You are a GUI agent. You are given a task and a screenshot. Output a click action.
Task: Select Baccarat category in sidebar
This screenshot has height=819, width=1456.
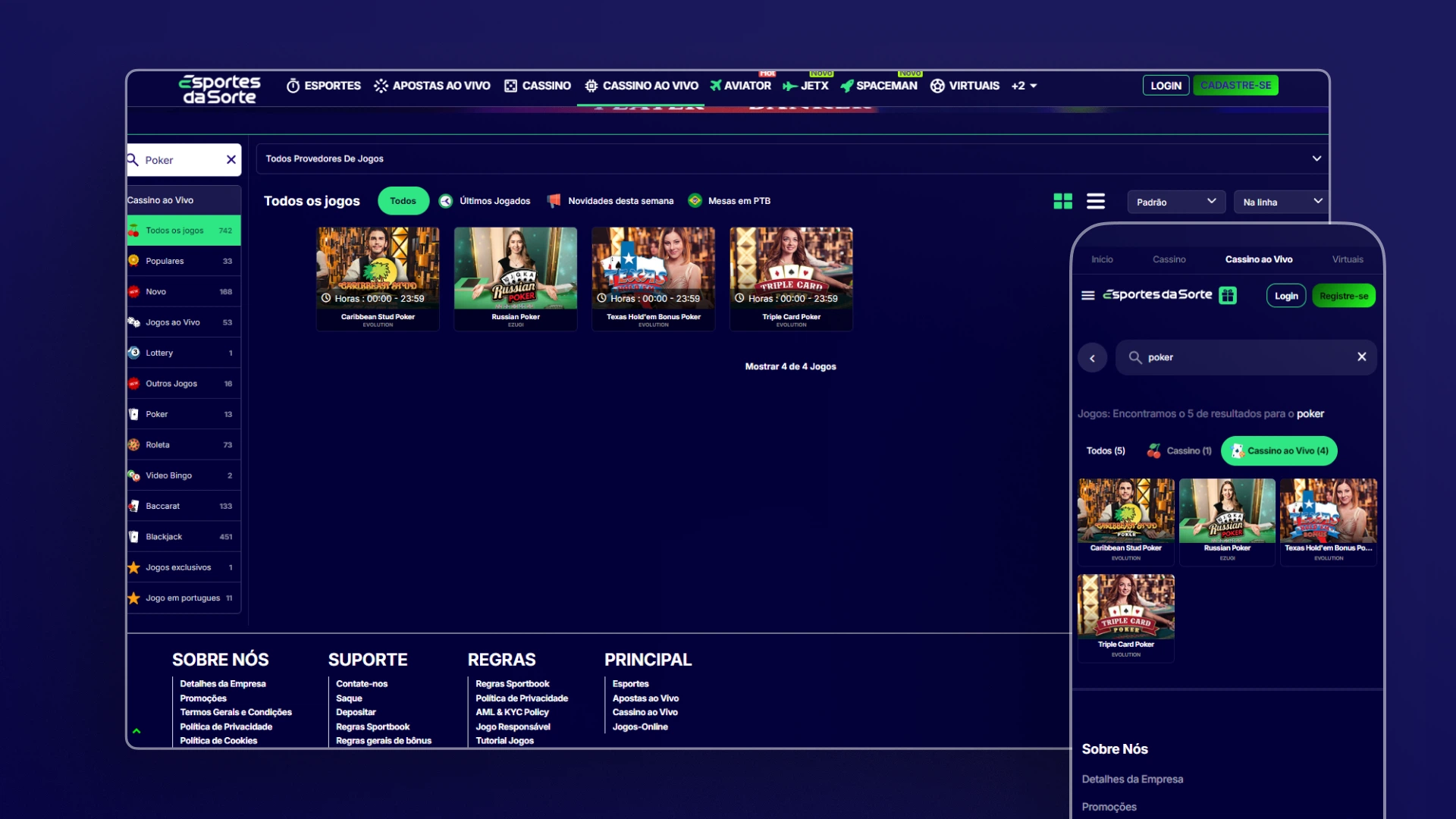[x=184, y=507]
